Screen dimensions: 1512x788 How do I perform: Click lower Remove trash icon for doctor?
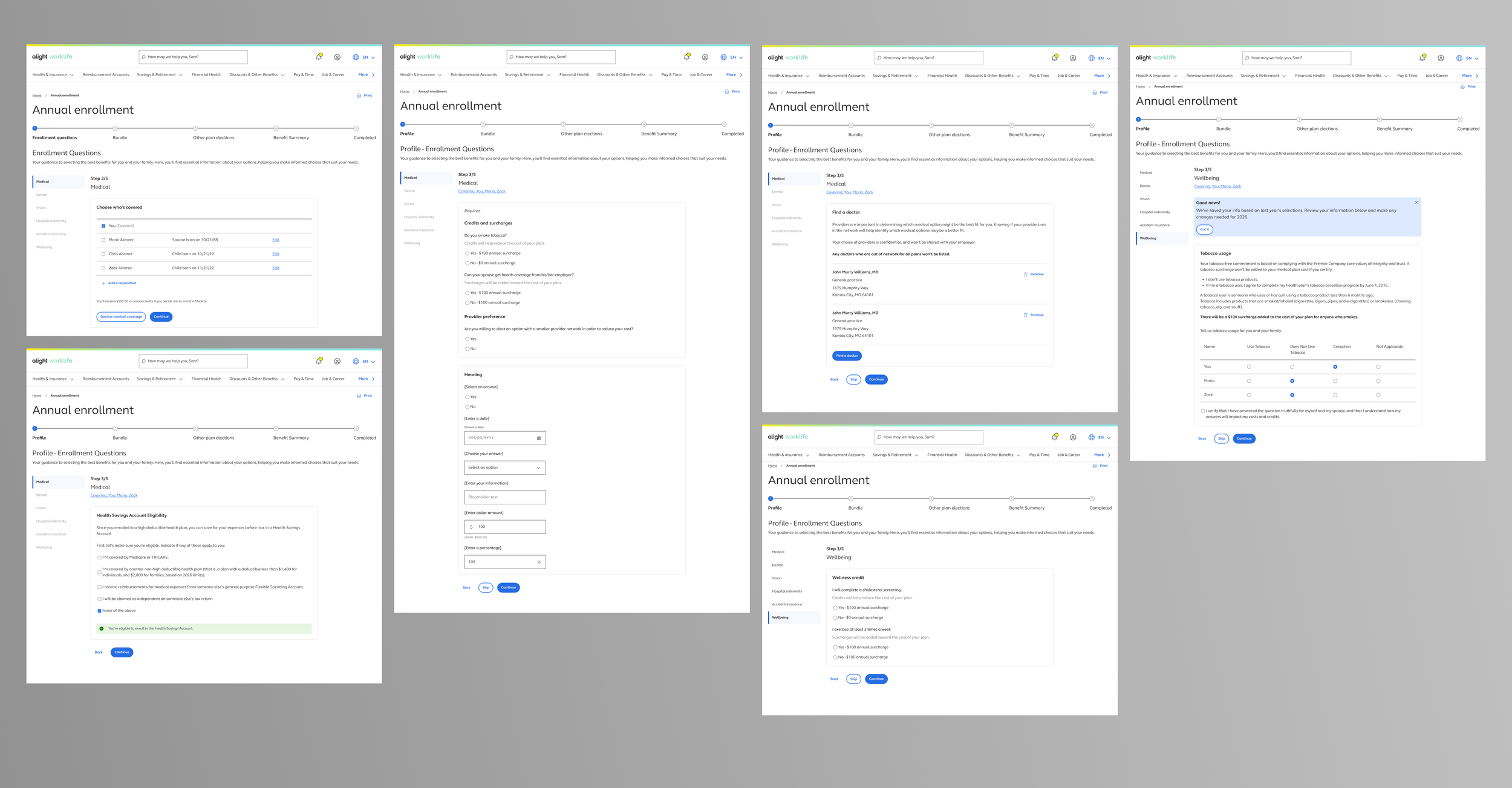click(1025, 315)
